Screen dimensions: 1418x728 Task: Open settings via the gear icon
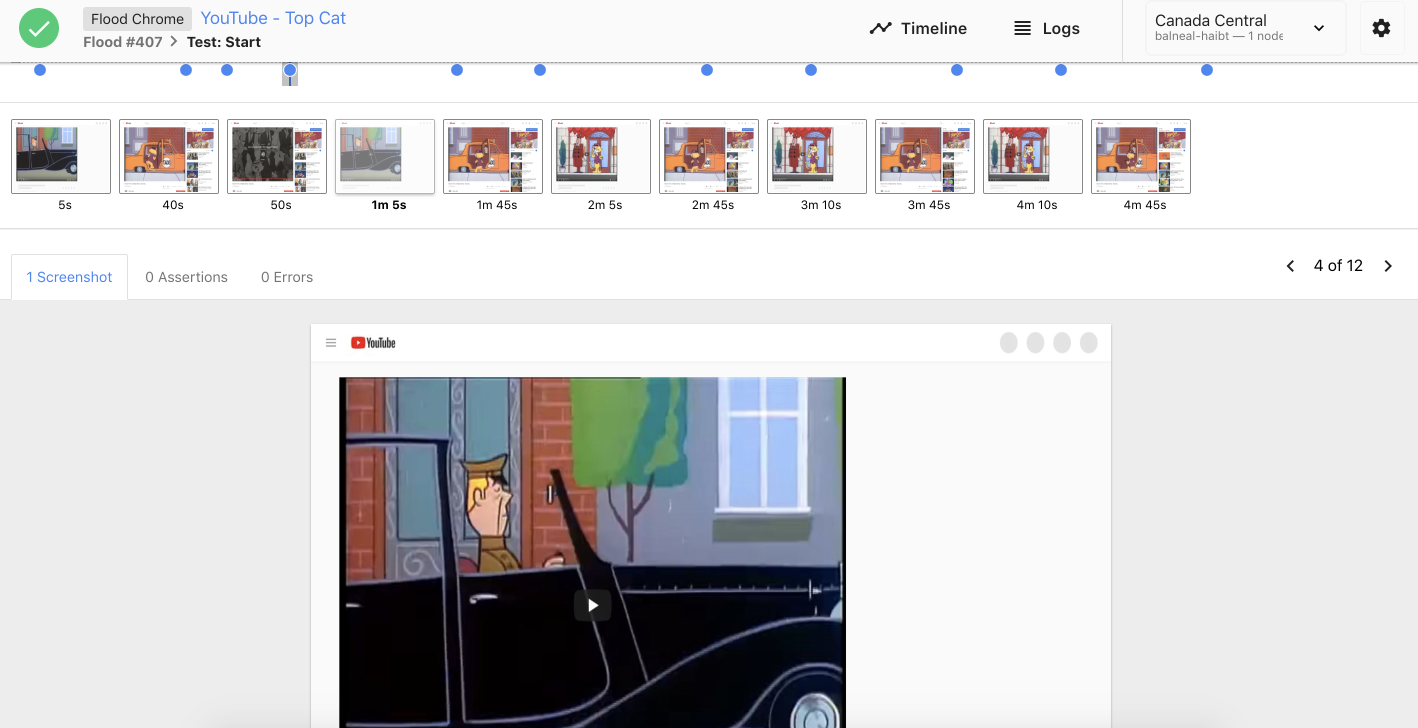pyautogui.click(x=1381, y=28)
